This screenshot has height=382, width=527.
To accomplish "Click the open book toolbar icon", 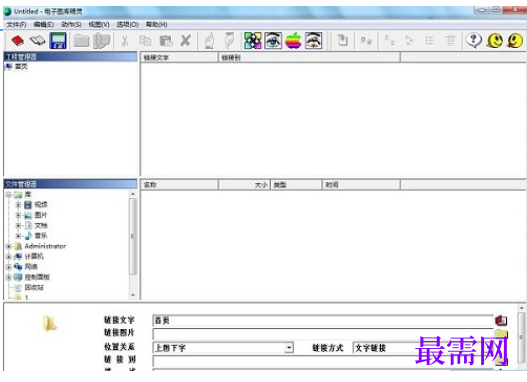I will click(38, 41).
